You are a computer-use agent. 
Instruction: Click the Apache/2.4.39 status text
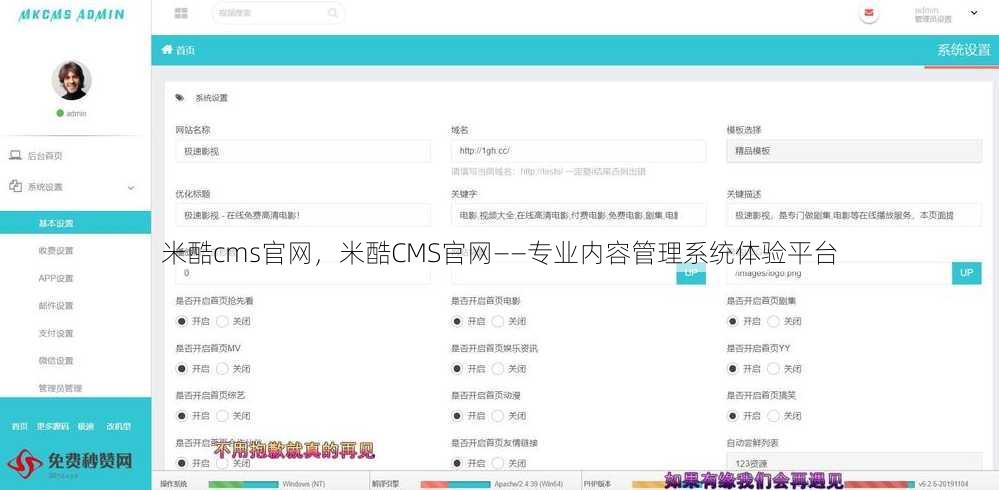[528, 484]
